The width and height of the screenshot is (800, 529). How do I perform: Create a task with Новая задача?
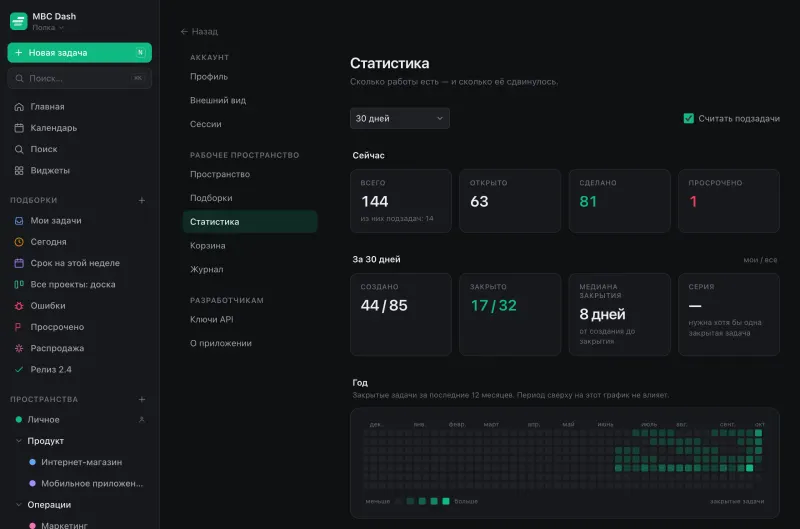80,53
